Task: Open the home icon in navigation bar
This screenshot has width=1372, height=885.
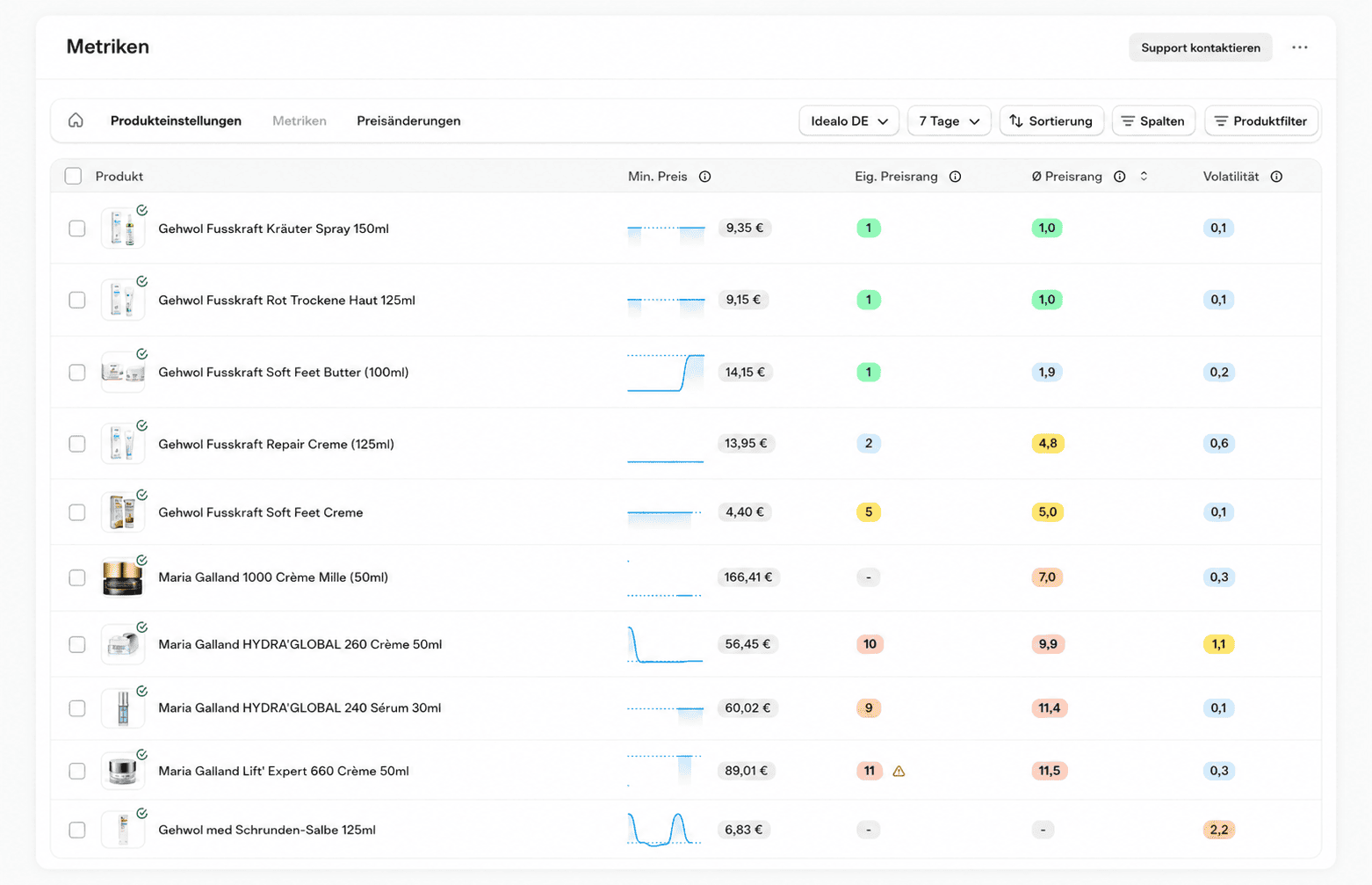Action: (x=76, y=120)
